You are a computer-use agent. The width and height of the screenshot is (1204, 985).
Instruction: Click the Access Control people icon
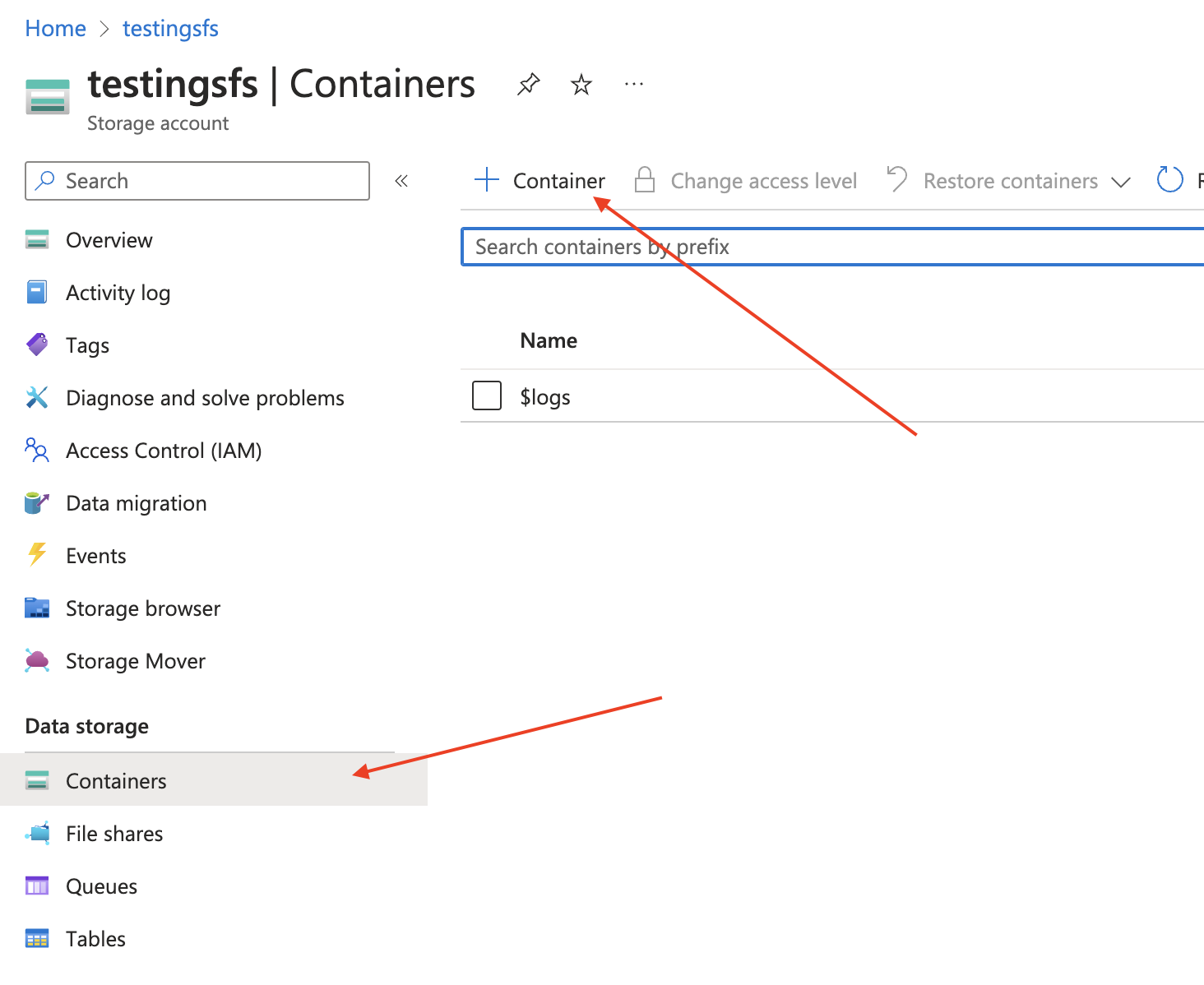(x=37, y=450)
